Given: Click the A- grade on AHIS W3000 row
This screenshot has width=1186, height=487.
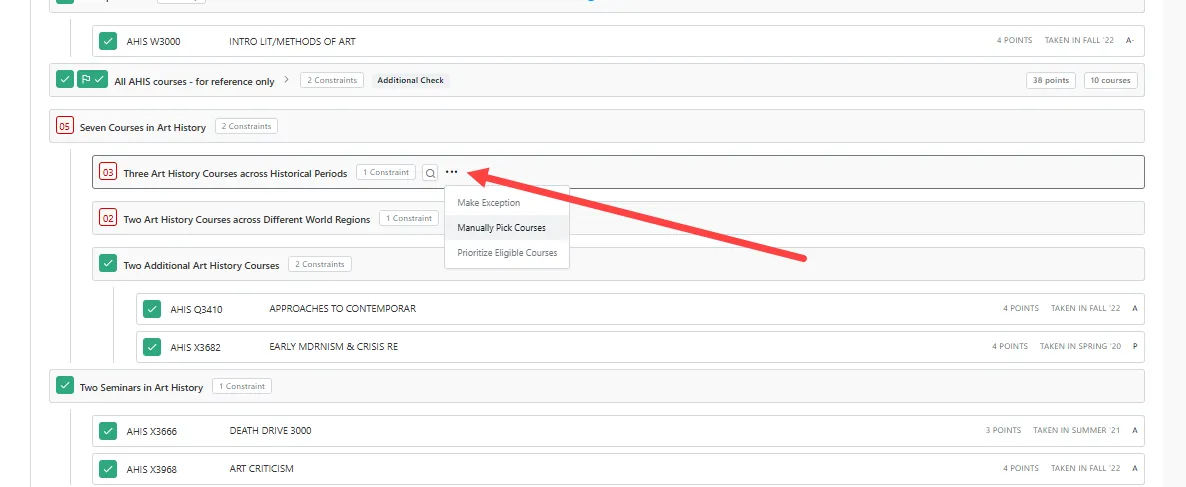Looking at the screenshot, I should click(x=1130, y=41).
